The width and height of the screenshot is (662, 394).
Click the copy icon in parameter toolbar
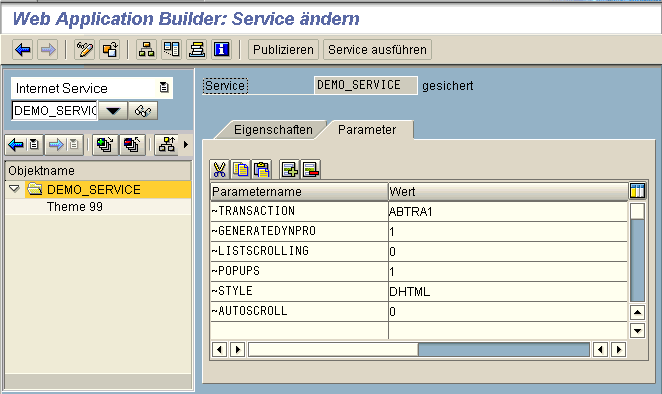point(241,169)
